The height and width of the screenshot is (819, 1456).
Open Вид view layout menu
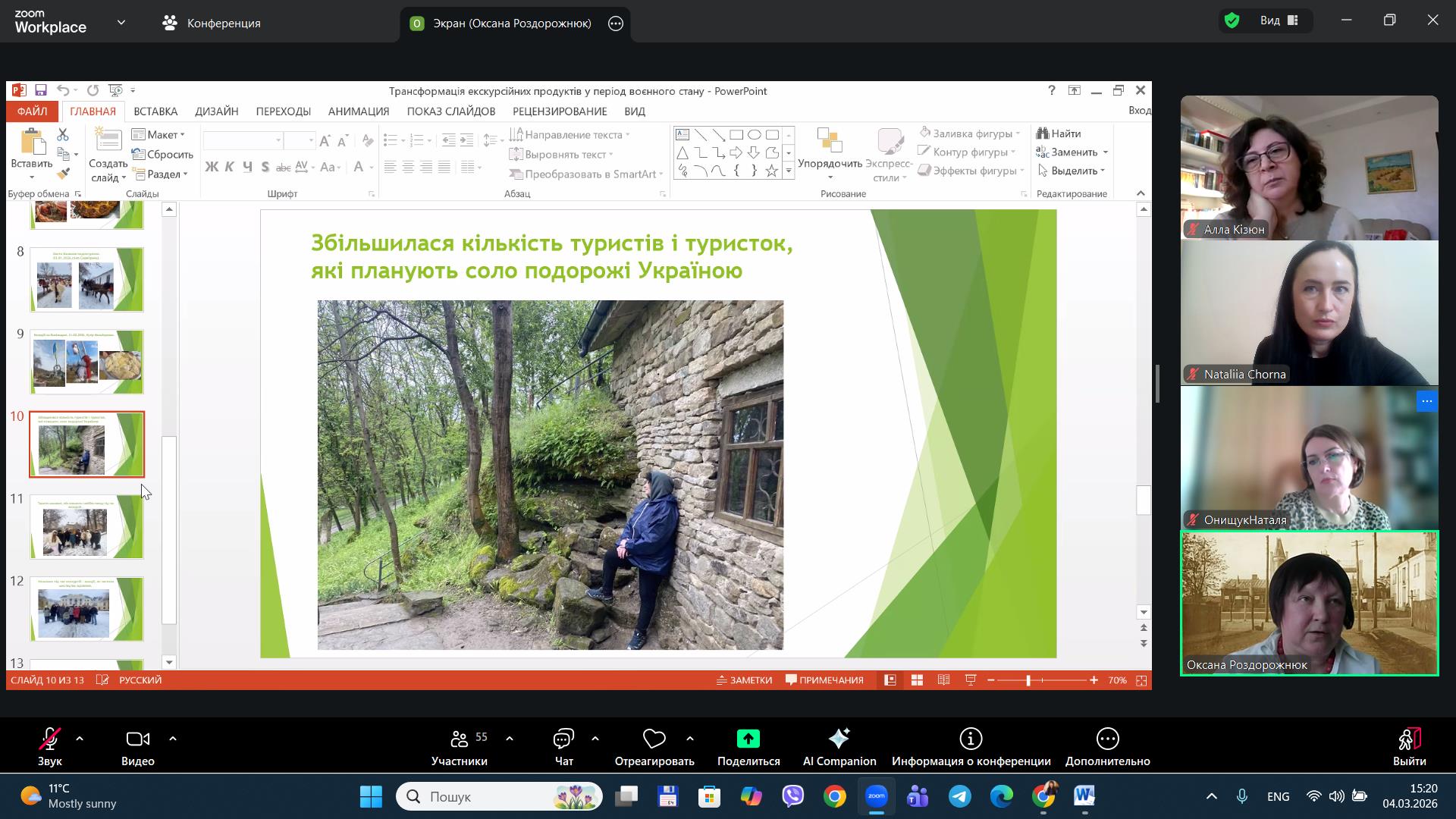point(1280,20)
